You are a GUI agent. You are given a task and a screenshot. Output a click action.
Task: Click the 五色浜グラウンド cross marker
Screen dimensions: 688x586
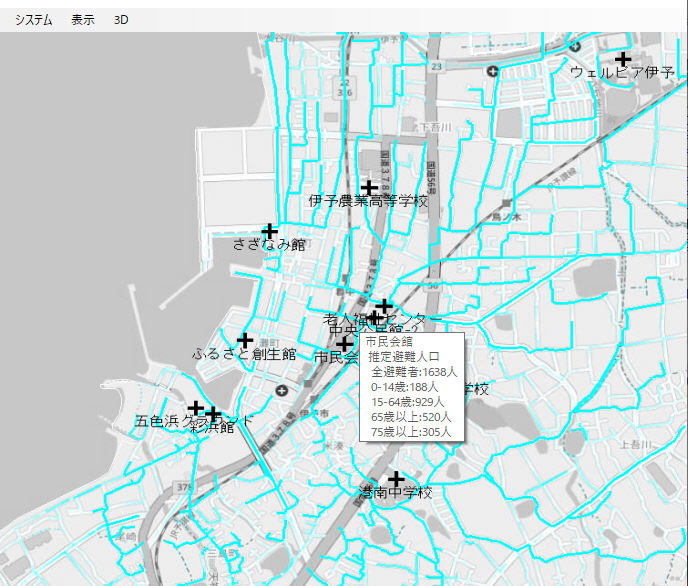[x=196, y=408]
